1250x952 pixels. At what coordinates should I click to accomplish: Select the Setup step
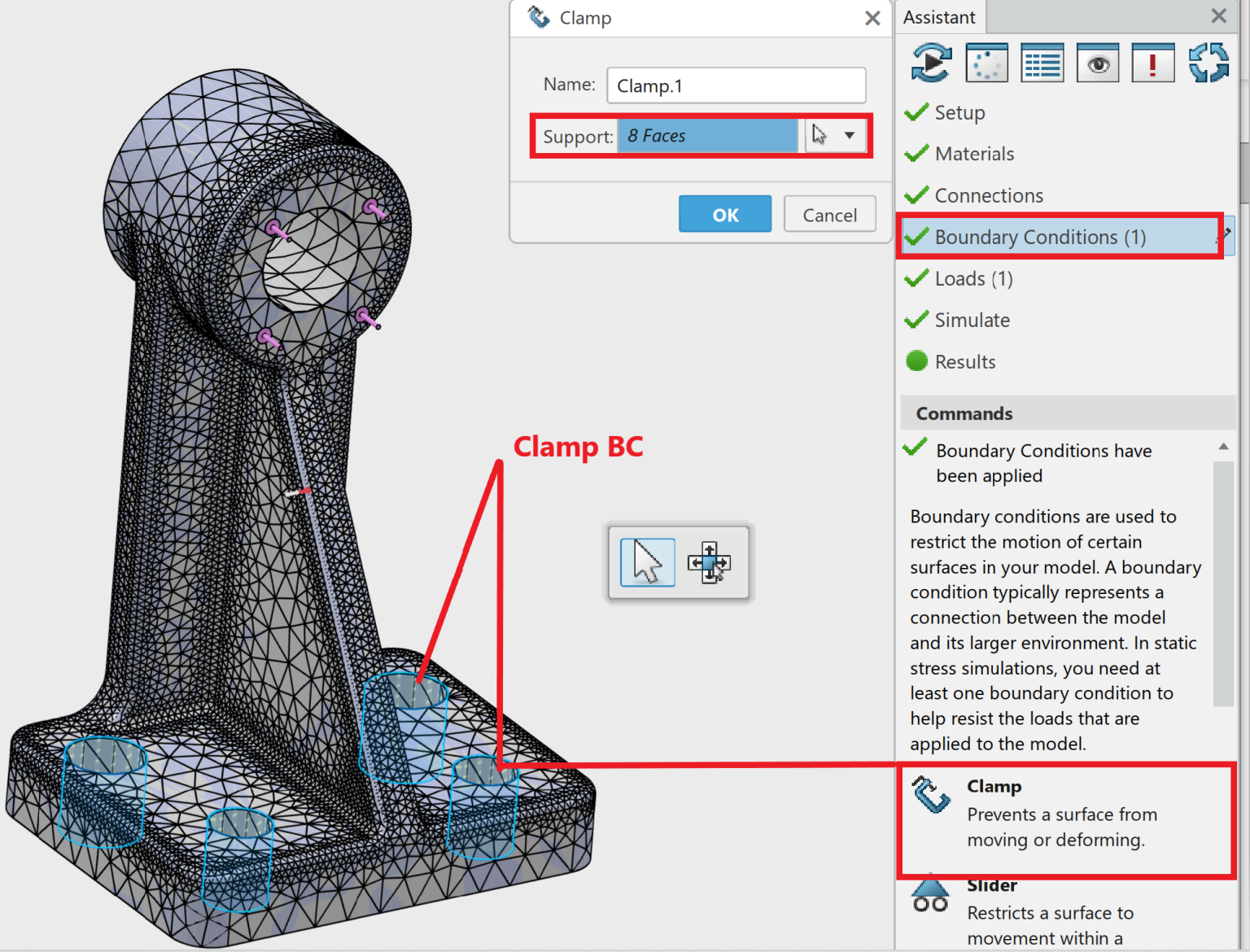(x=959, y=112)
